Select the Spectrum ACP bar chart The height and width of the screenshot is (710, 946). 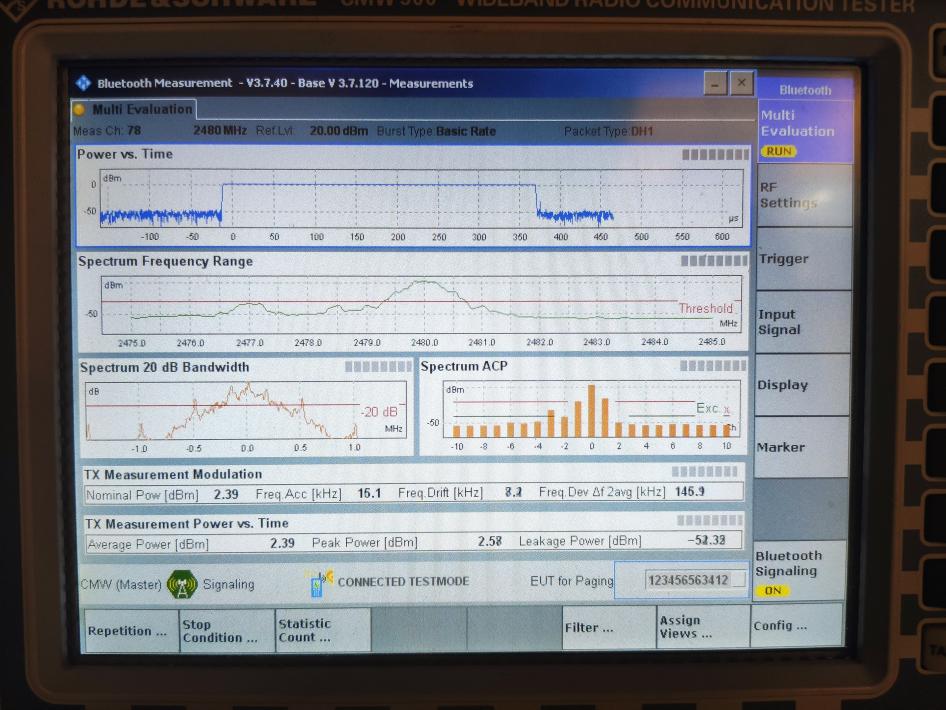point(591,408)
